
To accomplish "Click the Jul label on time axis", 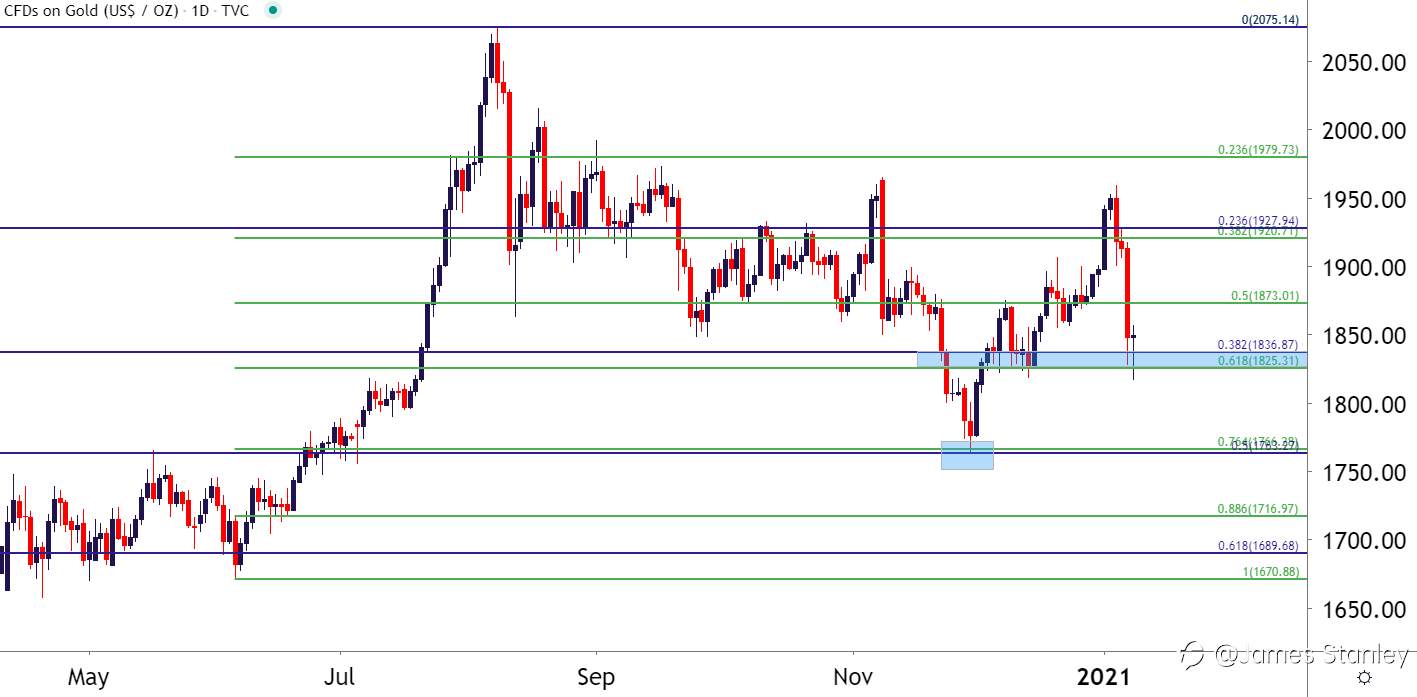I will tap(341, 677).
